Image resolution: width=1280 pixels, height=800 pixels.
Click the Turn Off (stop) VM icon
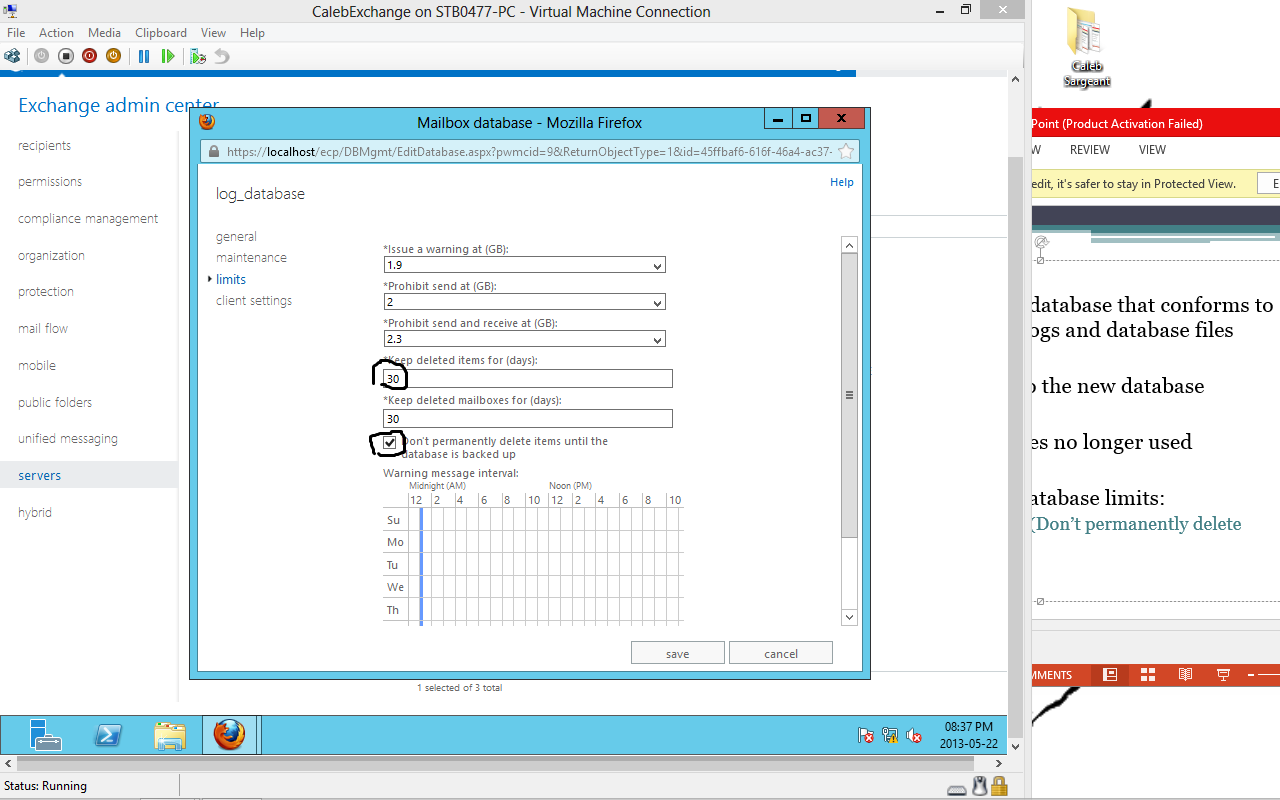[x=65, y=56]
